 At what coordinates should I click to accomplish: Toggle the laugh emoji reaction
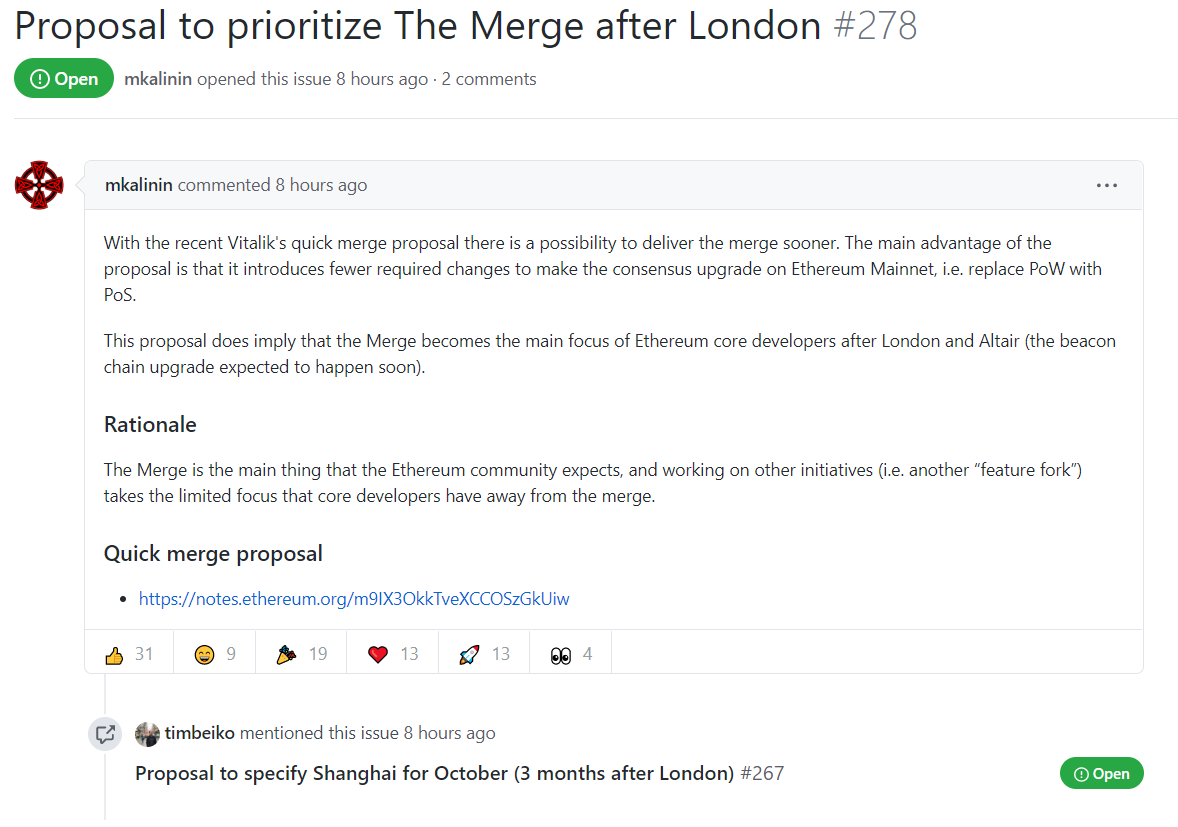pos(215,654)
